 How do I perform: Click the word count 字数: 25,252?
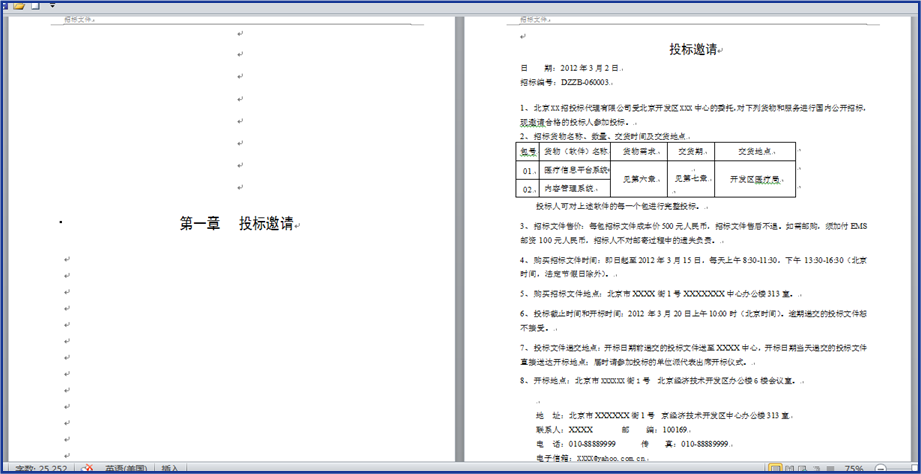coord(41,469)
